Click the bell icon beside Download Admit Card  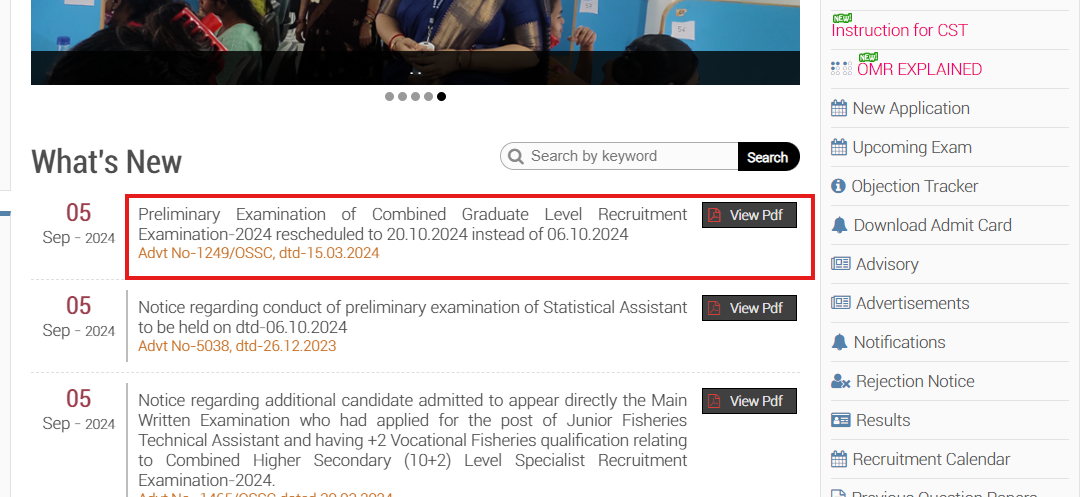click(840, 225)
